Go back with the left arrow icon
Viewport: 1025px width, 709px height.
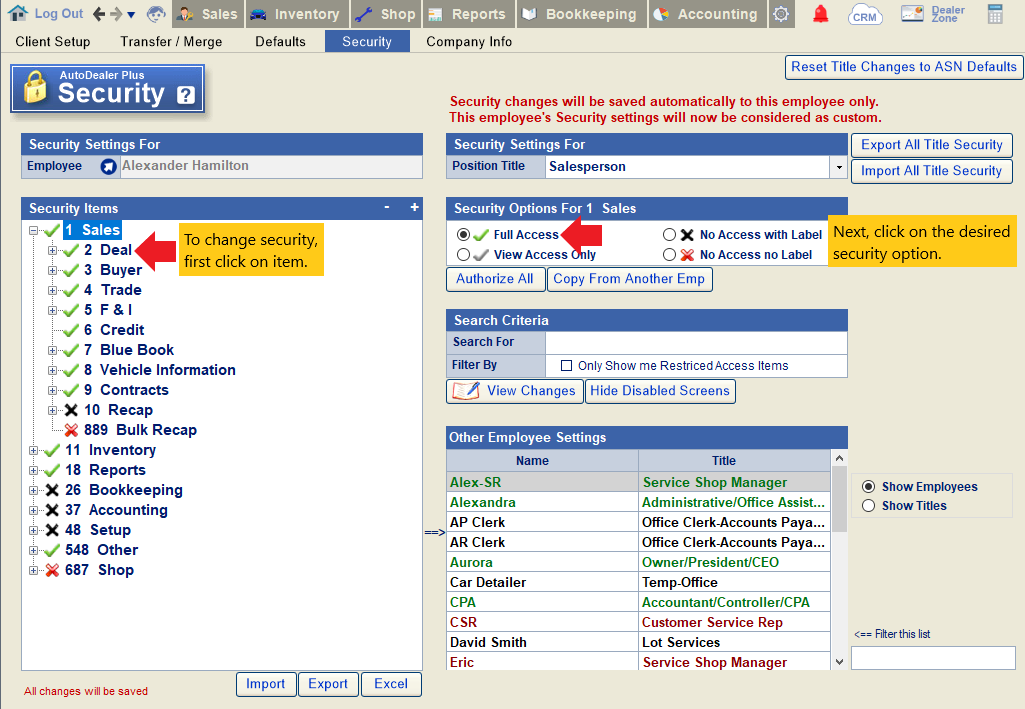click(99, 14)
